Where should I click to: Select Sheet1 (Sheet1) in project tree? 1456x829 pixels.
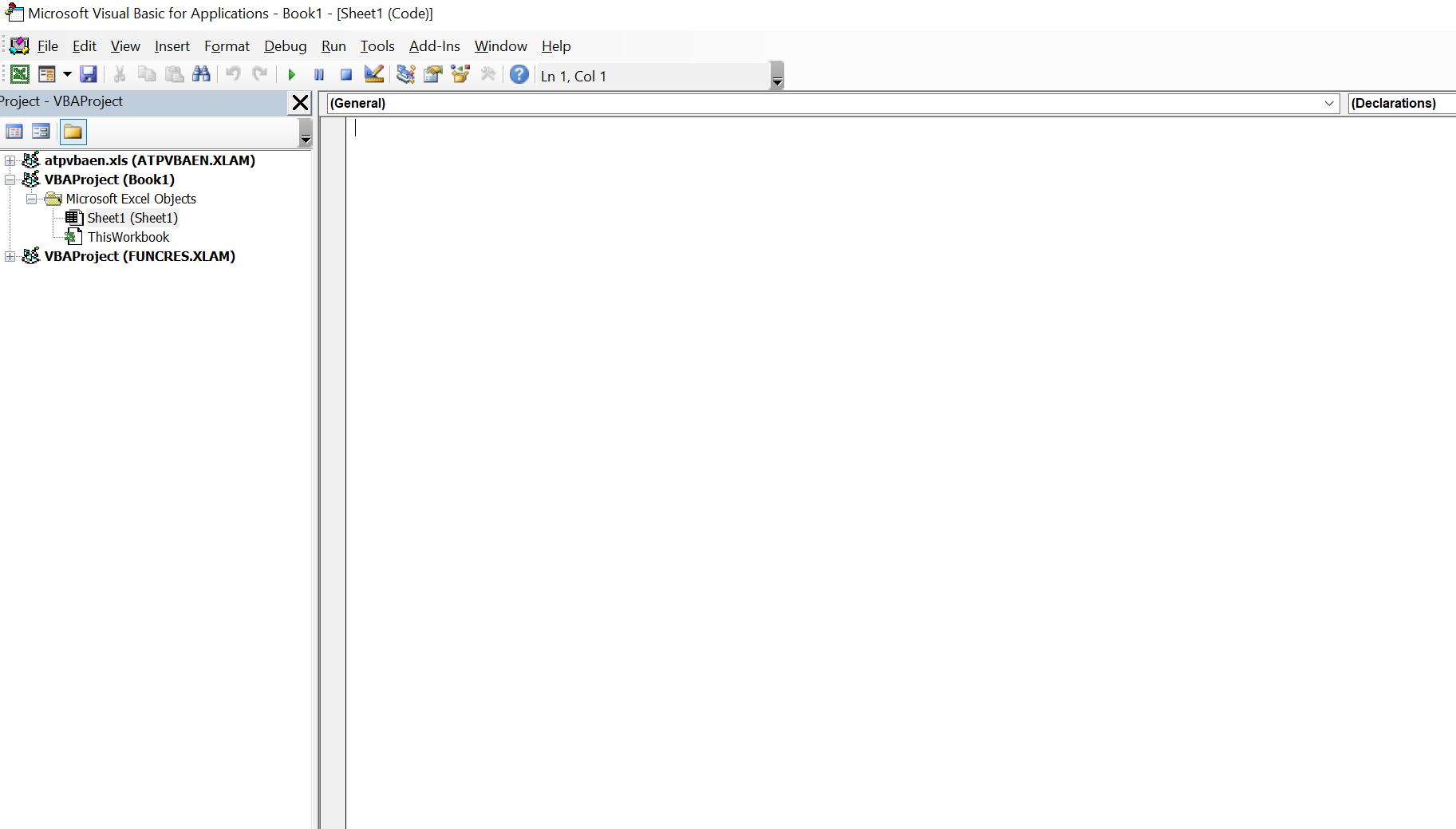tap(132, 218)
